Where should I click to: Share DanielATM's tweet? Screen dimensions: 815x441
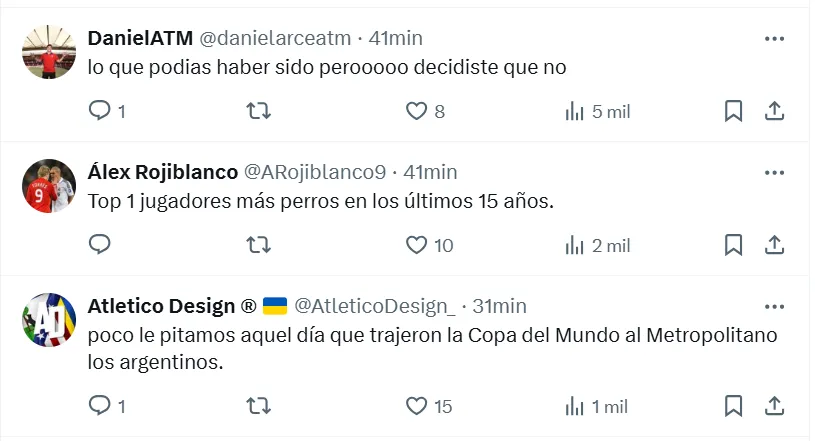pyautogui.click(x=774, y=111)
